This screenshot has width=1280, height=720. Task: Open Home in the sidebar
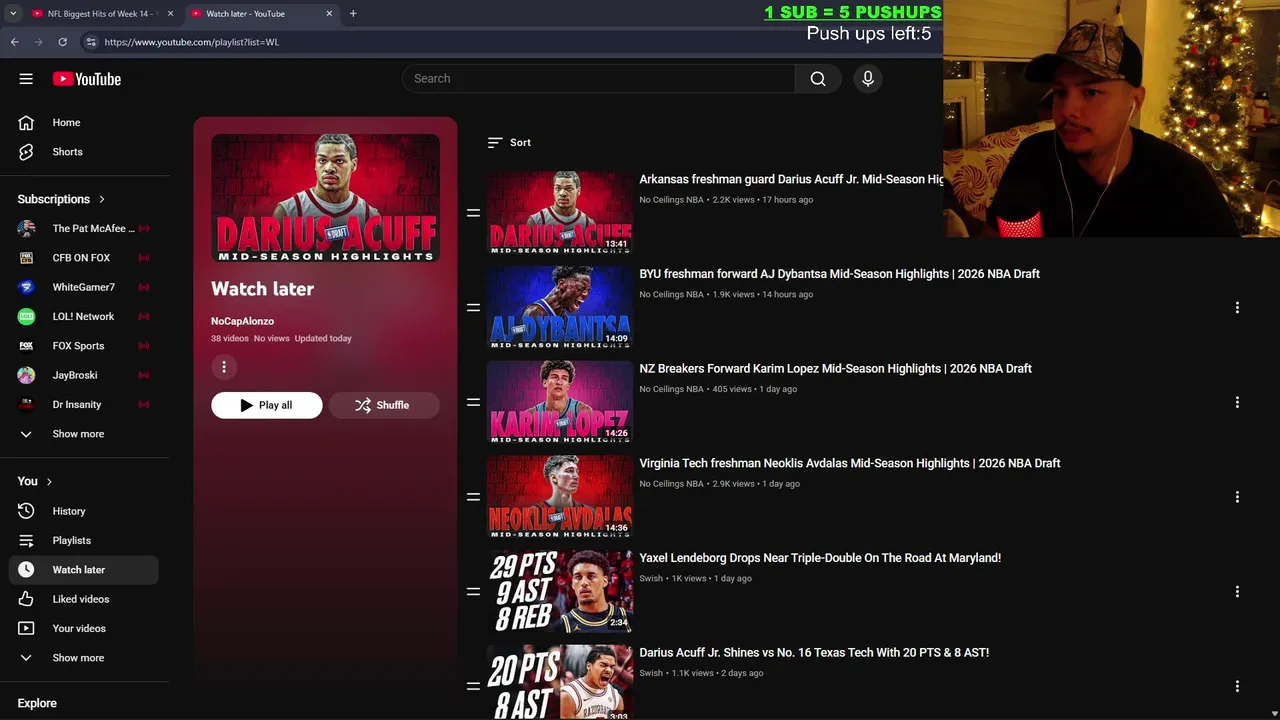(x=84, y=122)
